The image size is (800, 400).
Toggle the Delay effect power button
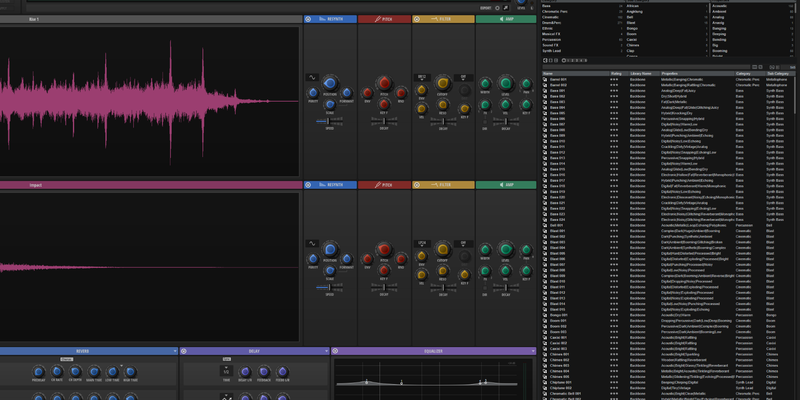tap(185, 351)
